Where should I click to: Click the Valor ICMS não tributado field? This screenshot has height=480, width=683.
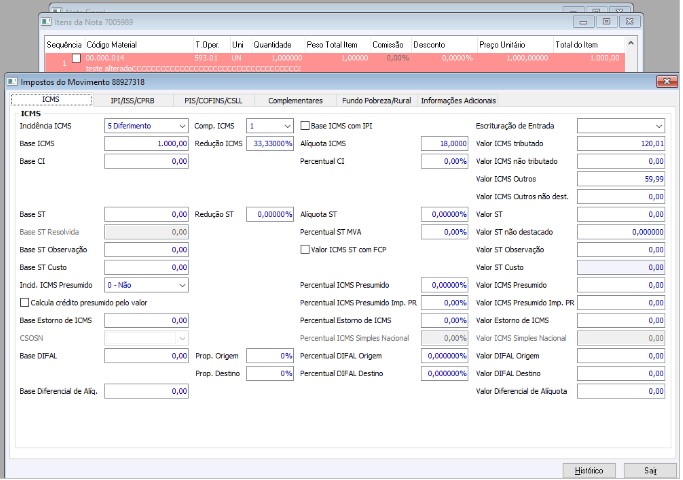621,161
